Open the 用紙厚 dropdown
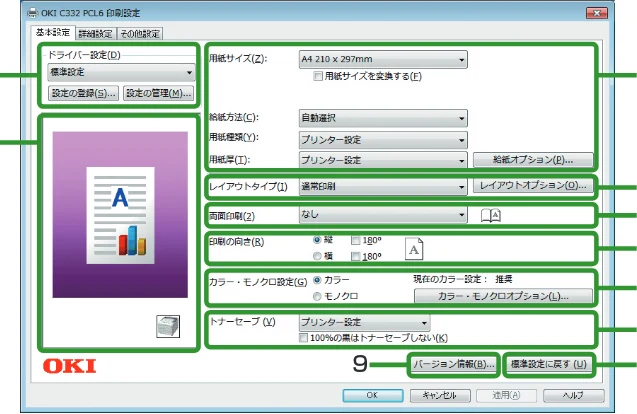637x414 pixels. [383, 160]
